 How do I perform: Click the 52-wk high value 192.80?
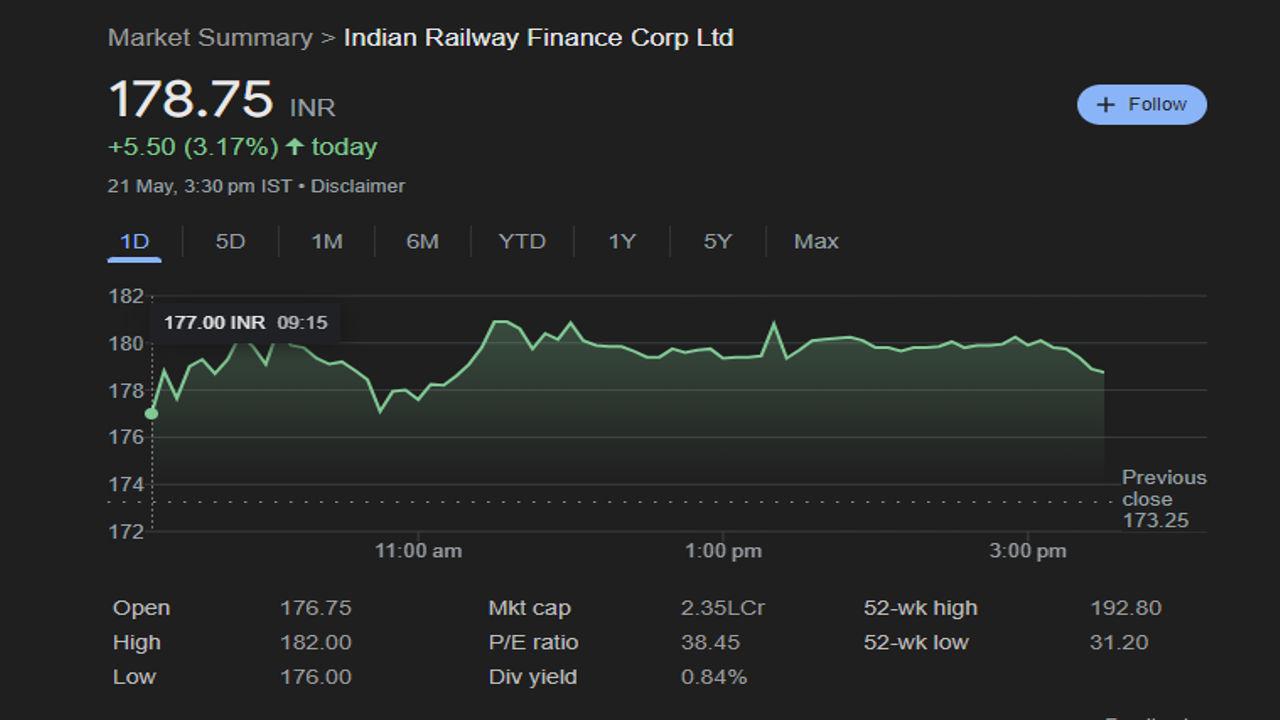pyautogui.click(x=1126, y=608)
